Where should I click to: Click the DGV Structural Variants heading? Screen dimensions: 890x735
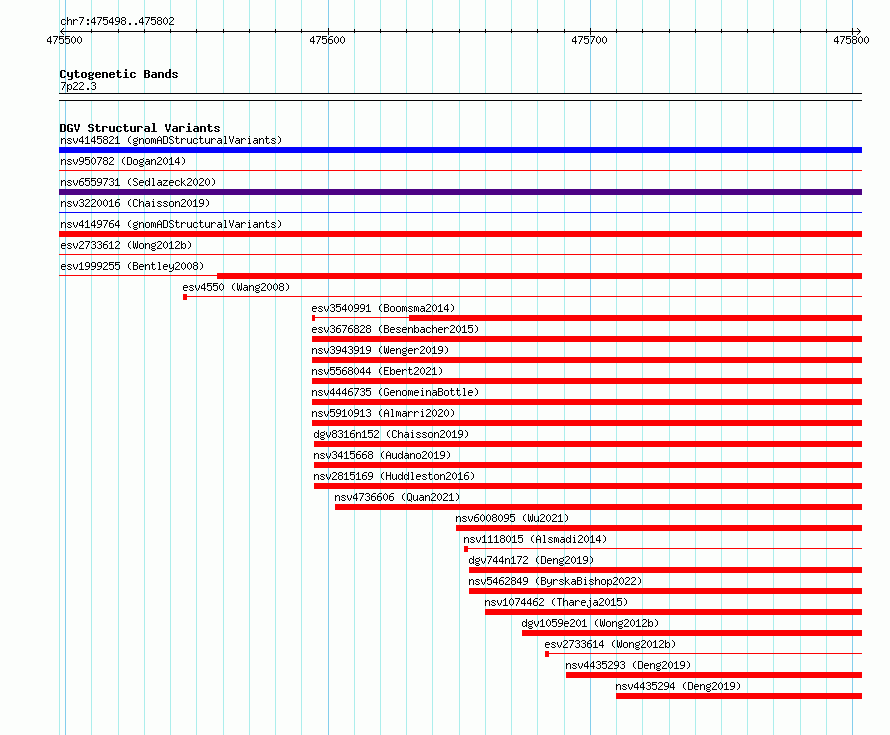tap(140, 128)
